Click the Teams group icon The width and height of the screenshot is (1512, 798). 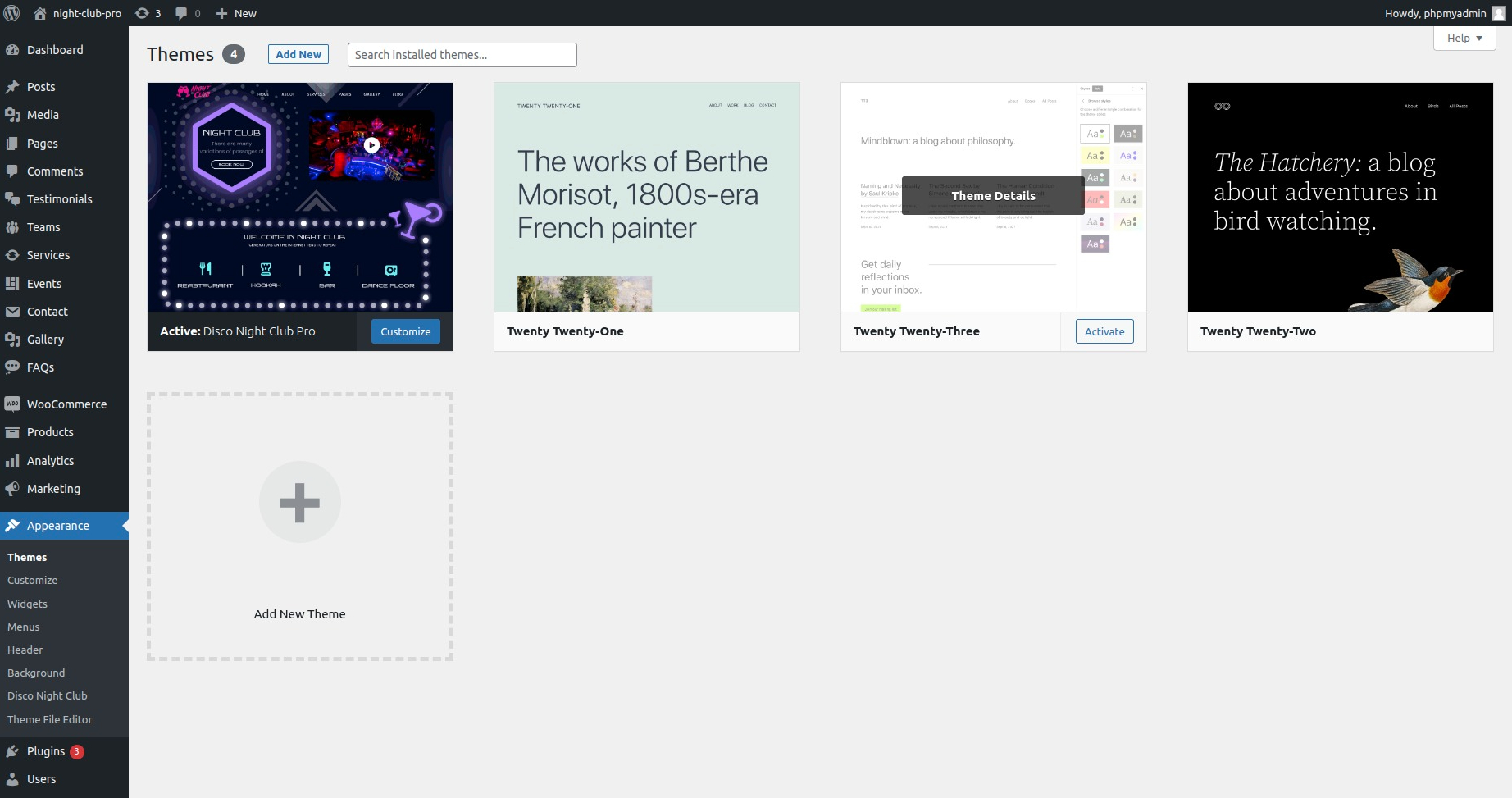pos(12,227)
